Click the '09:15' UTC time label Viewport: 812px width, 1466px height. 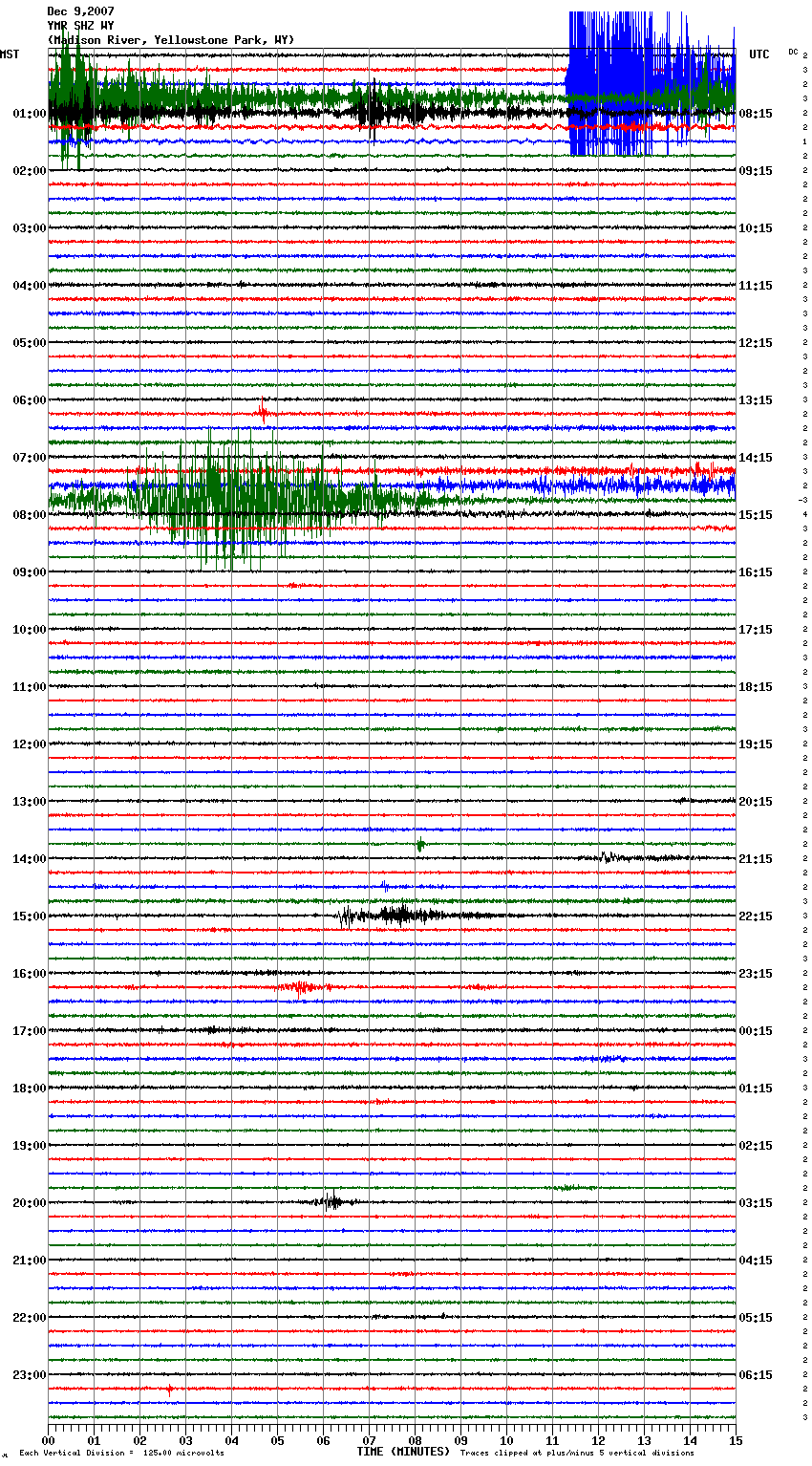[x=756, y=171]
